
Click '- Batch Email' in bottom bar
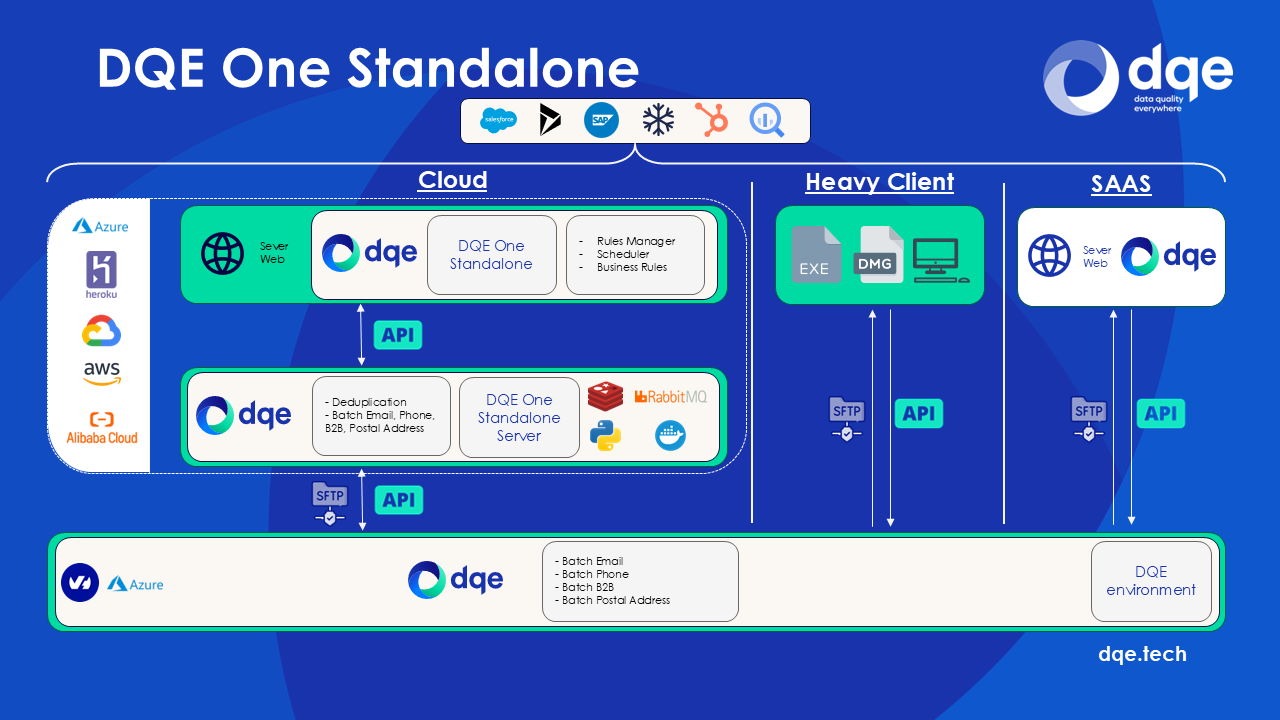click(x=589, y=561)
